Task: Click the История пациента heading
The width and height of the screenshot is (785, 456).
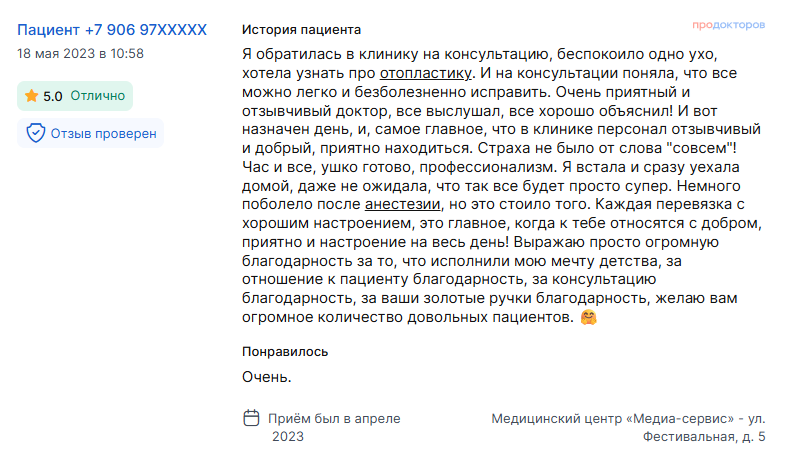Action: click(301, 30)
